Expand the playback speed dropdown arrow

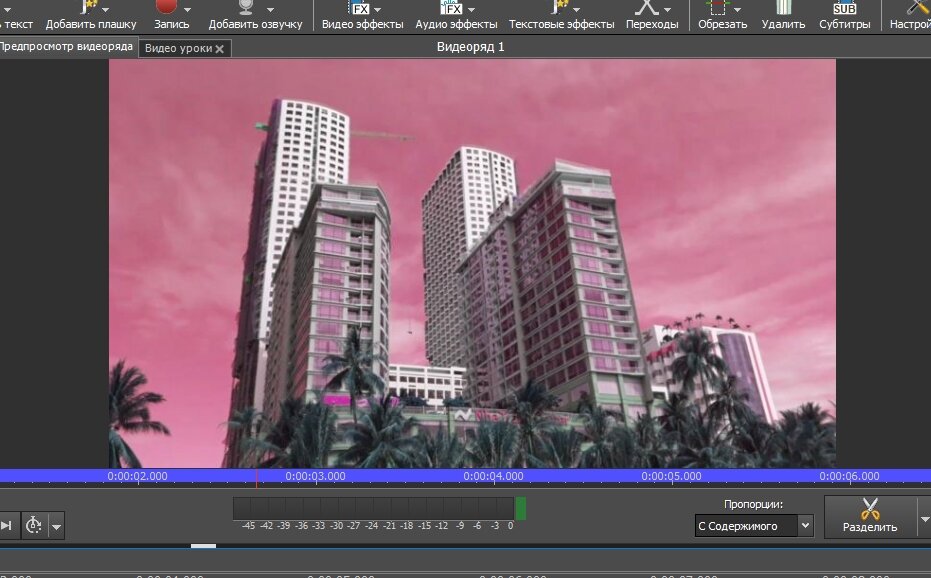56,526
